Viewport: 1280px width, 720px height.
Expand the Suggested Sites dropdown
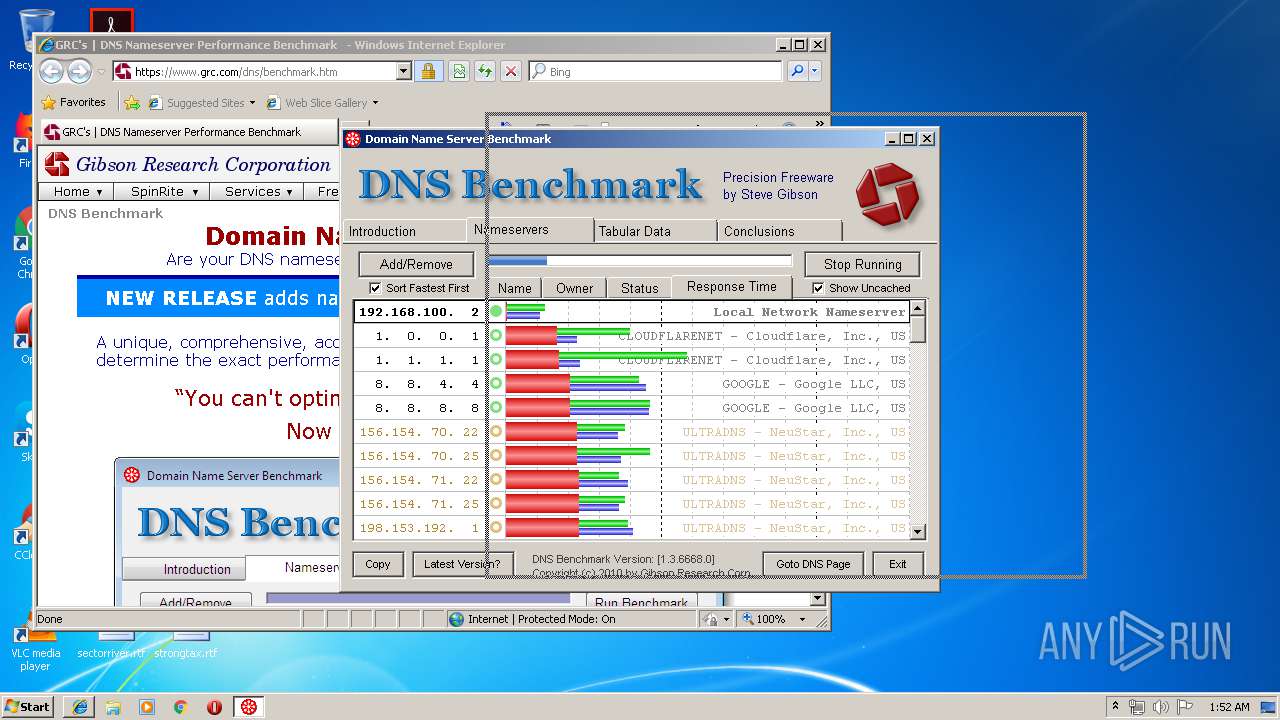[252, 102]
